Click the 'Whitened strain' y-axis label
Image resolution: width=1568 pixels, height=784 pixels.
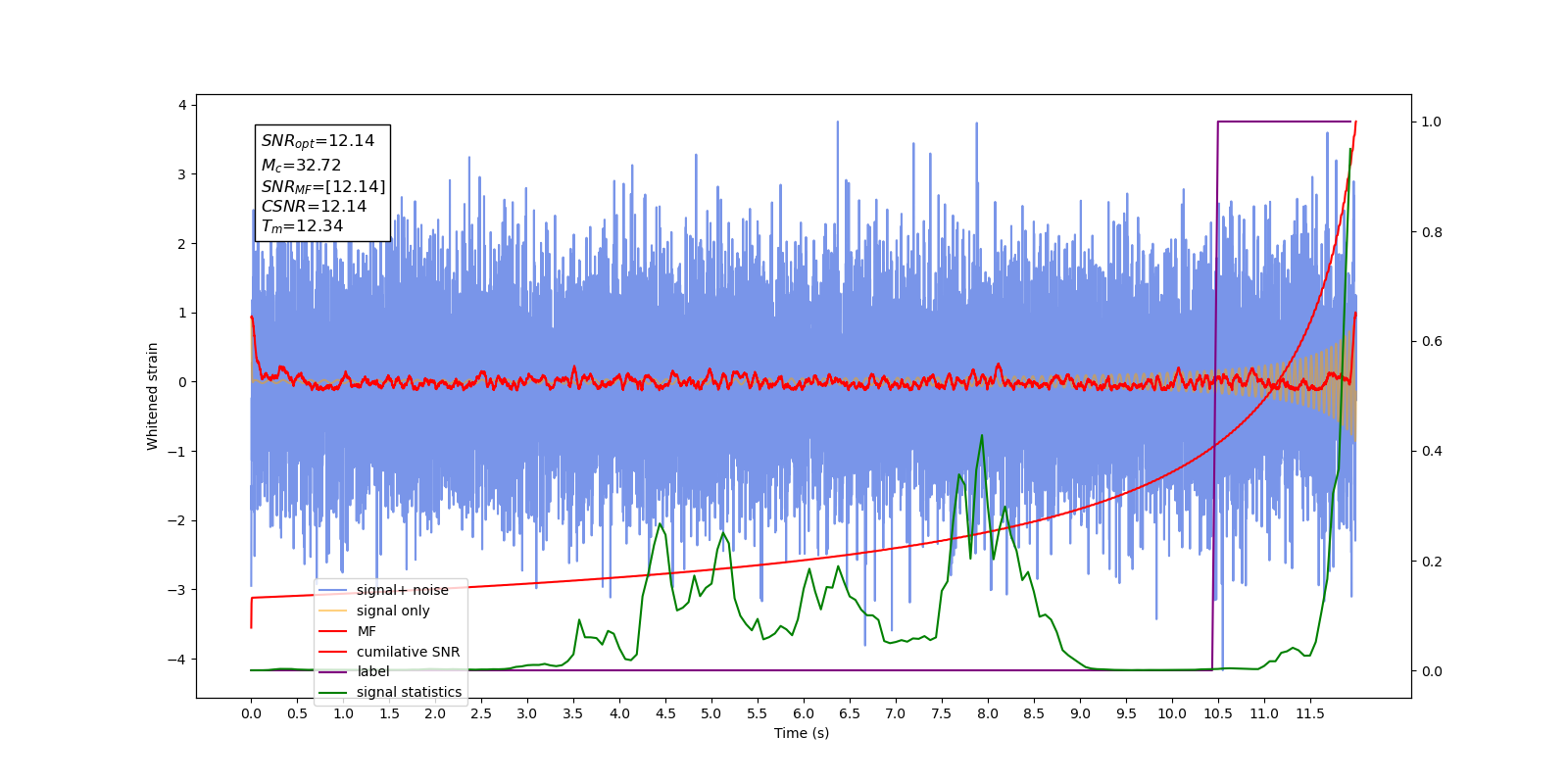[x=152, y=396]
